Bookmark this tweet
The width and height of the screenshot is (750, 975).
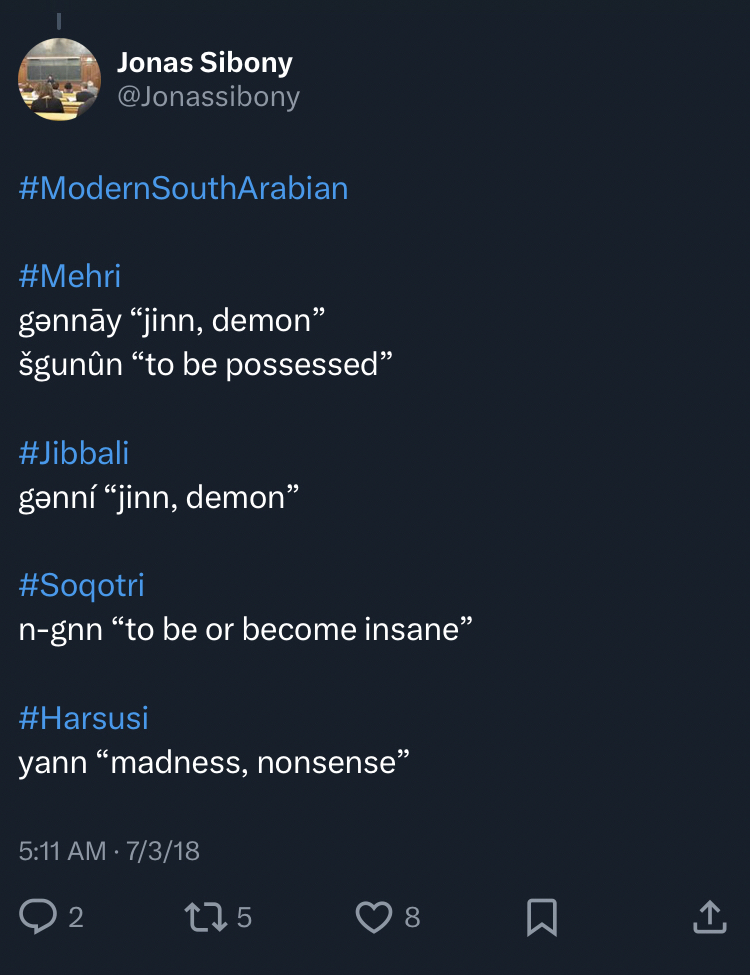tap(542, 916)
